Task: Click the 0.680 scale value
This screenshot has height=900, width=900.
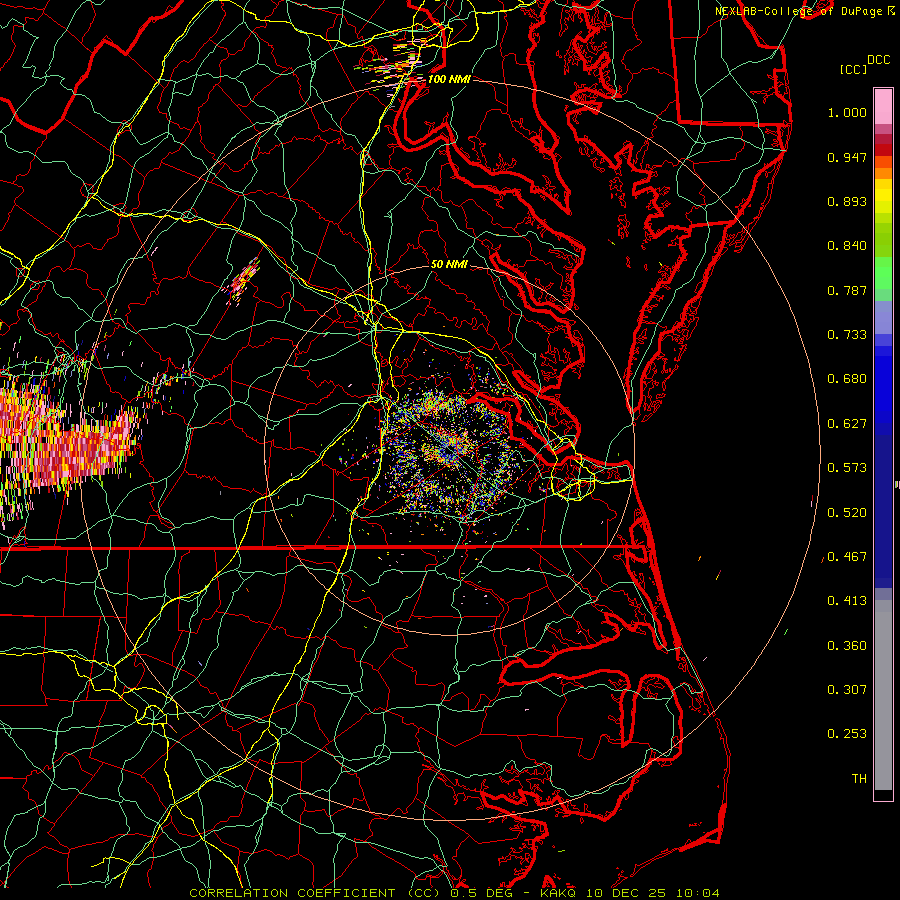Action: [x=847, y=379]
